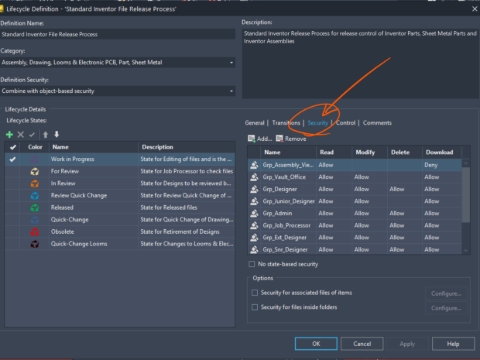This screenshot has height=360, width=480.
Task: Sort security groups by Name column header
Action: point(288,152)
